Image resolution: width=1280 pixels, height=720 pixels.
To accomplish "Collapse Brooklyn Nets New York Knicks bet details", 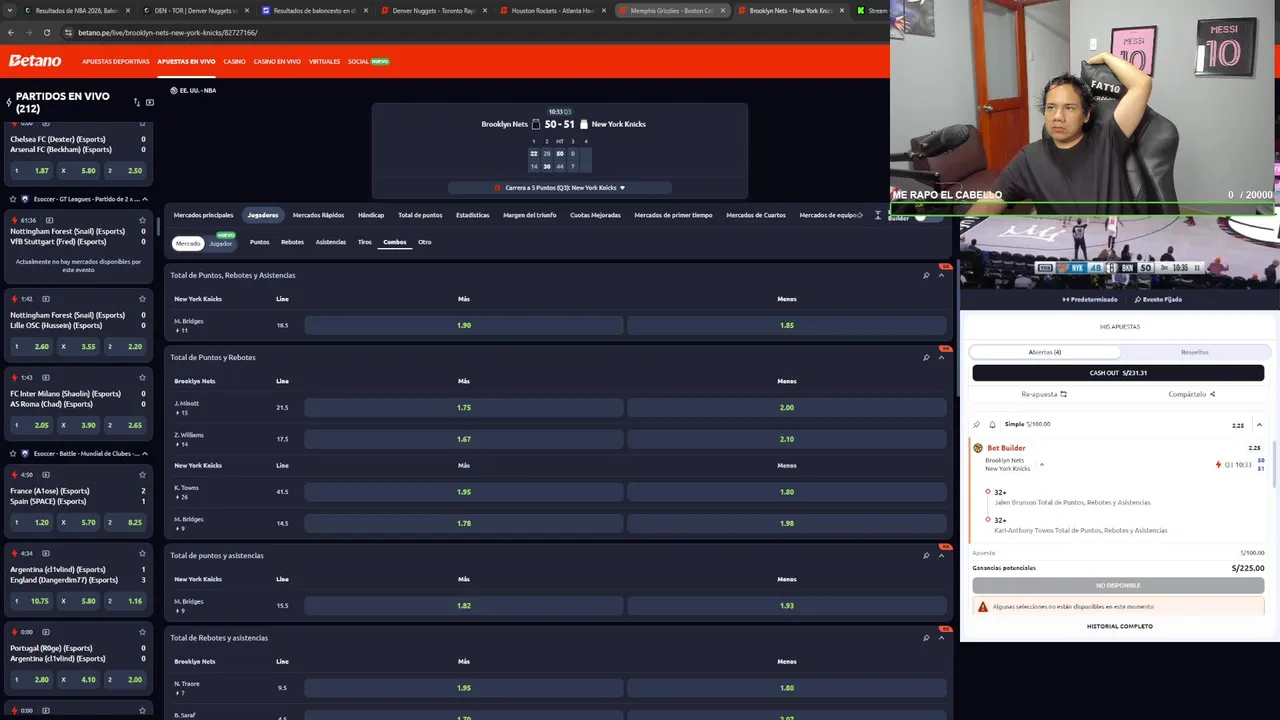I will 1041,464.
